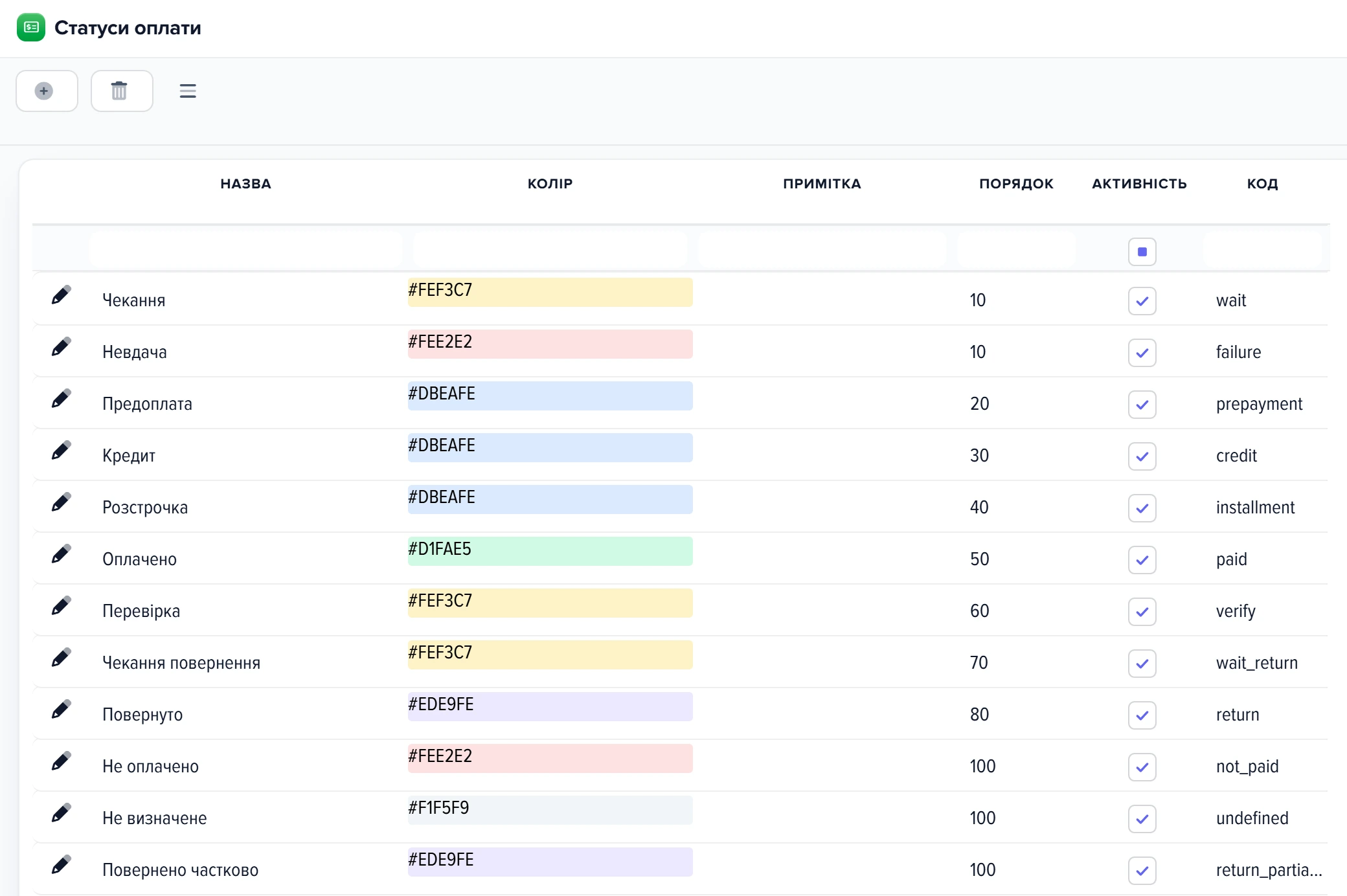Toggle activity checkbox for paid row

1142,560
